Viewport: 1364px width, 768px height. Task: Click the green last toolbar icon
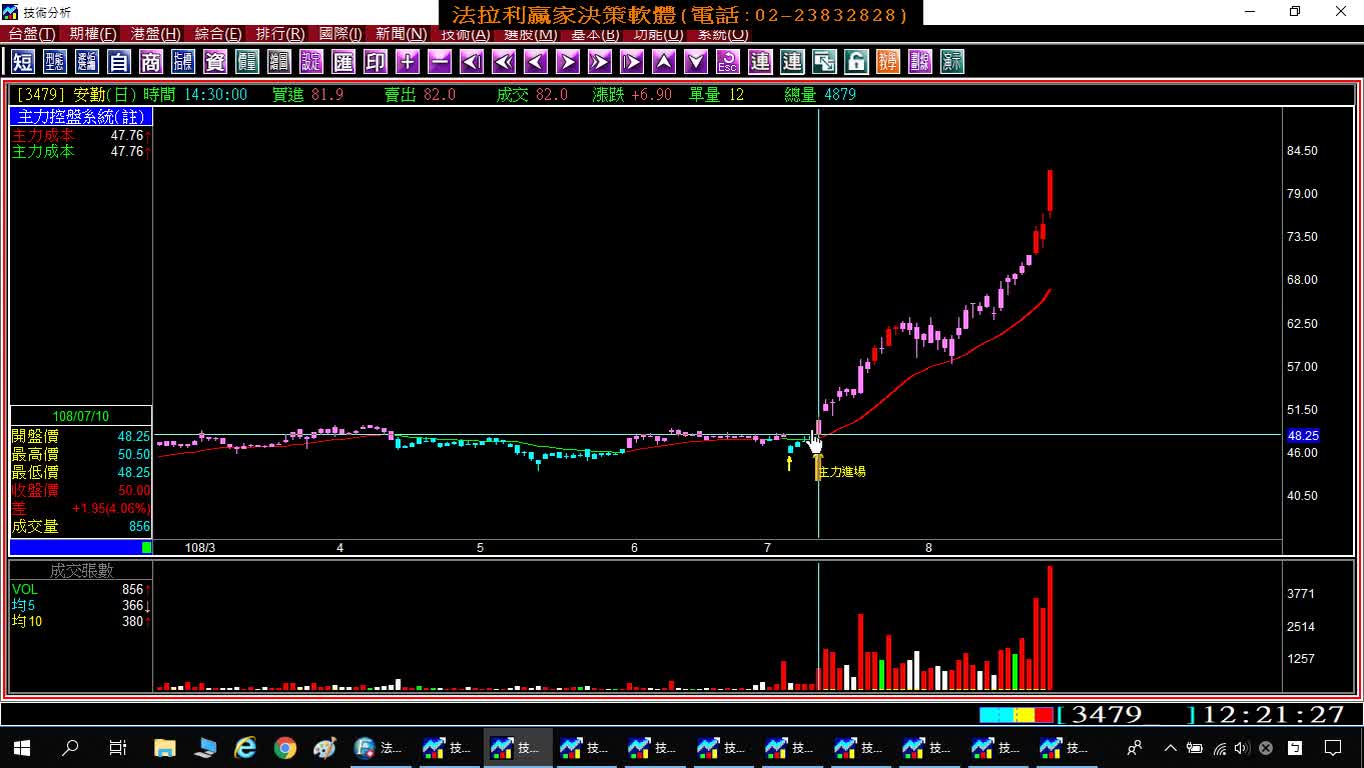951,62
